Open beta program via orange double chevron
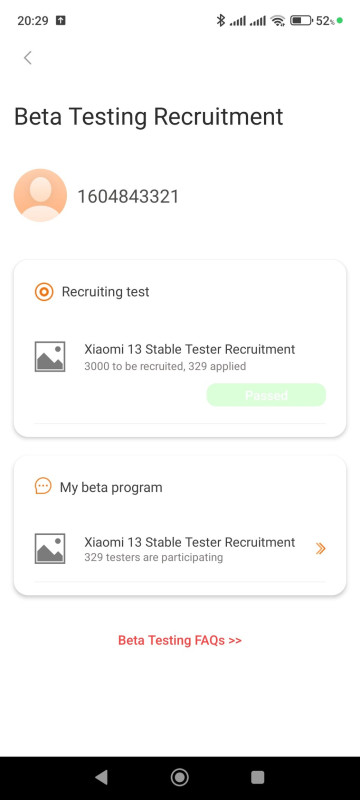Screen dimensions: 360x800 click(x=320, y=548)
